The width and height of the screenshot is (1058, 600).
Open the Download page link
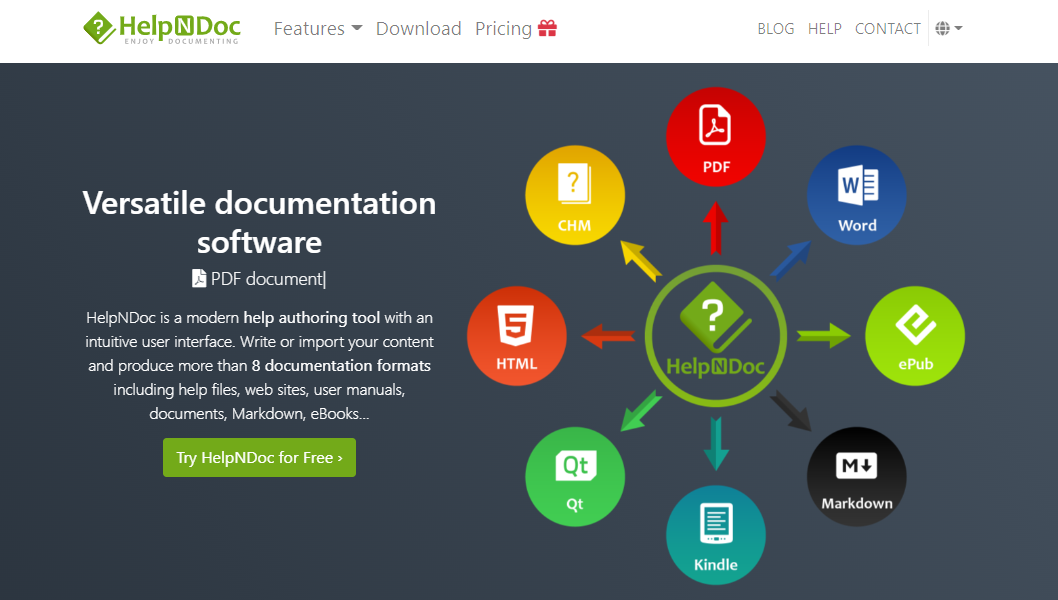point(418,28)
